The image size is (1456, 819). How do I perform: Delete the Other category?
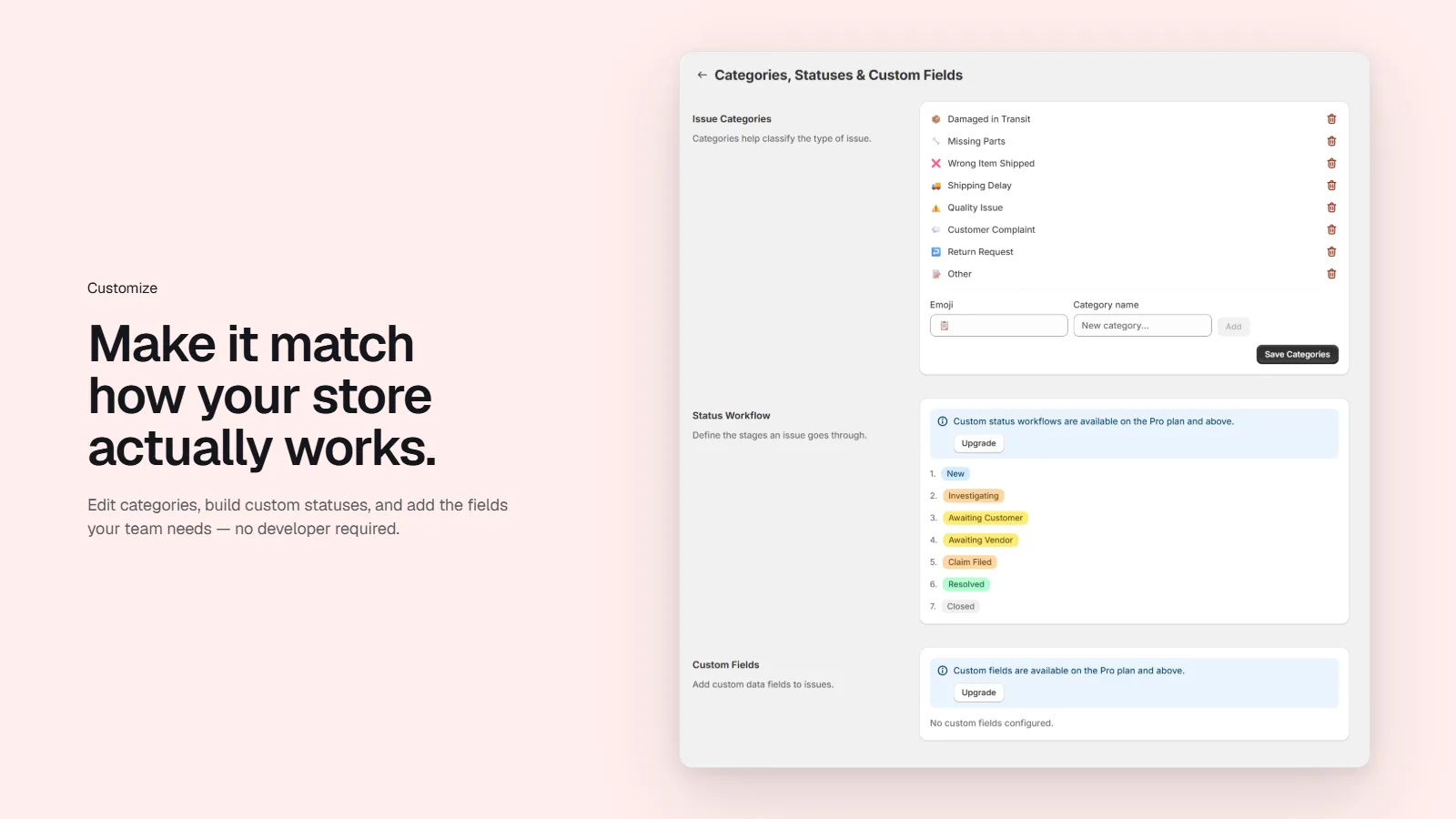pos(1331,274)
